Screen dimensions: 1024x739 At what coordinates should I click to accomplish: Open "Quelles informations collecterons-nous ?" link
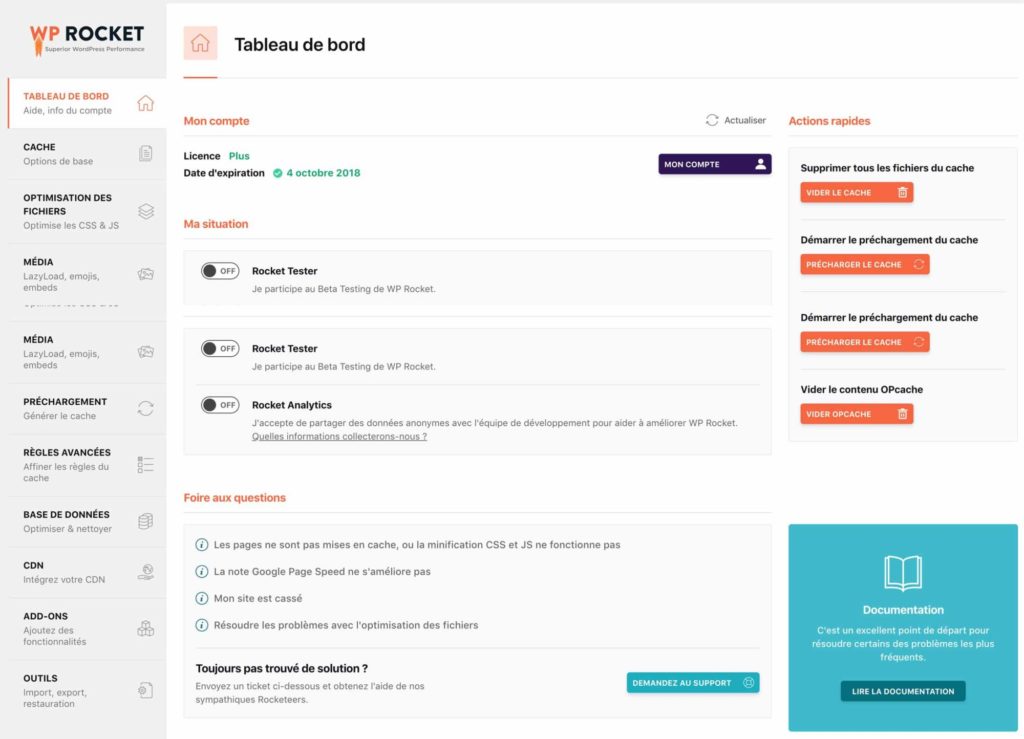coord(339,437)
